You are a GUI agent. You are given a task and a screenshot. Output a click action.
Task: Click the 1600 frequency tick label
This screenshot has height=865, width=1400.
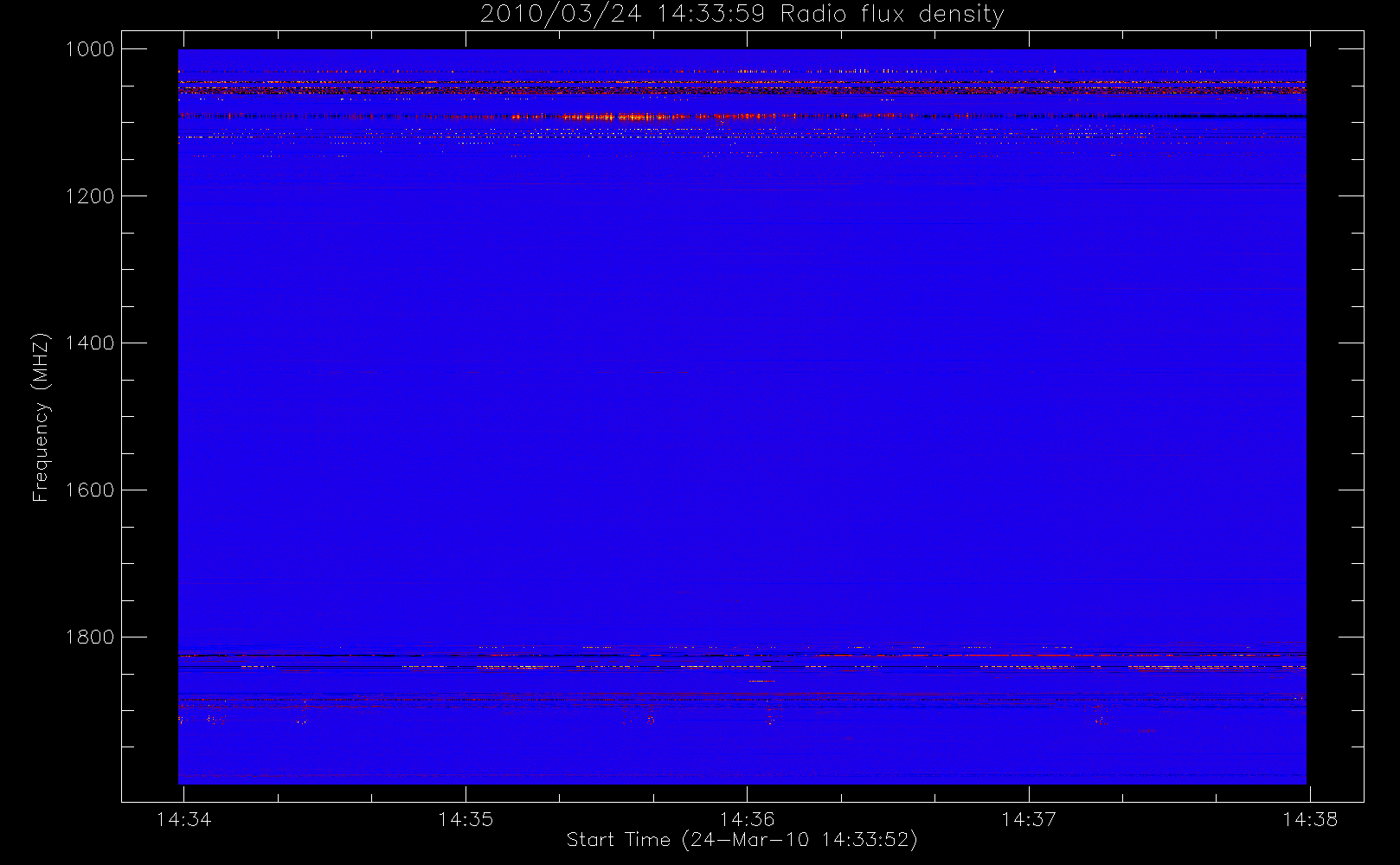[x=90, y=490]
